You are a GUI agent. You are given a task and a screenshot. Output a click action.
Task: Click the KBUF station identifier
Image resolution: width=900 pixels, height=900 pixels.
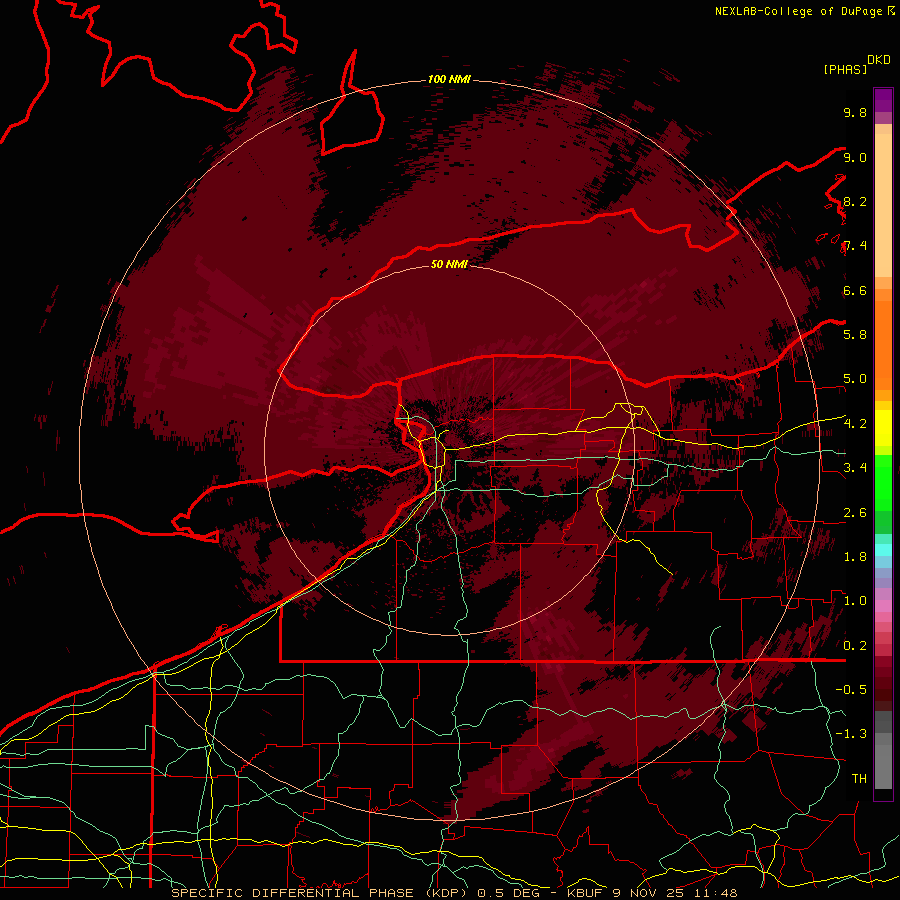tap(585, 893)
